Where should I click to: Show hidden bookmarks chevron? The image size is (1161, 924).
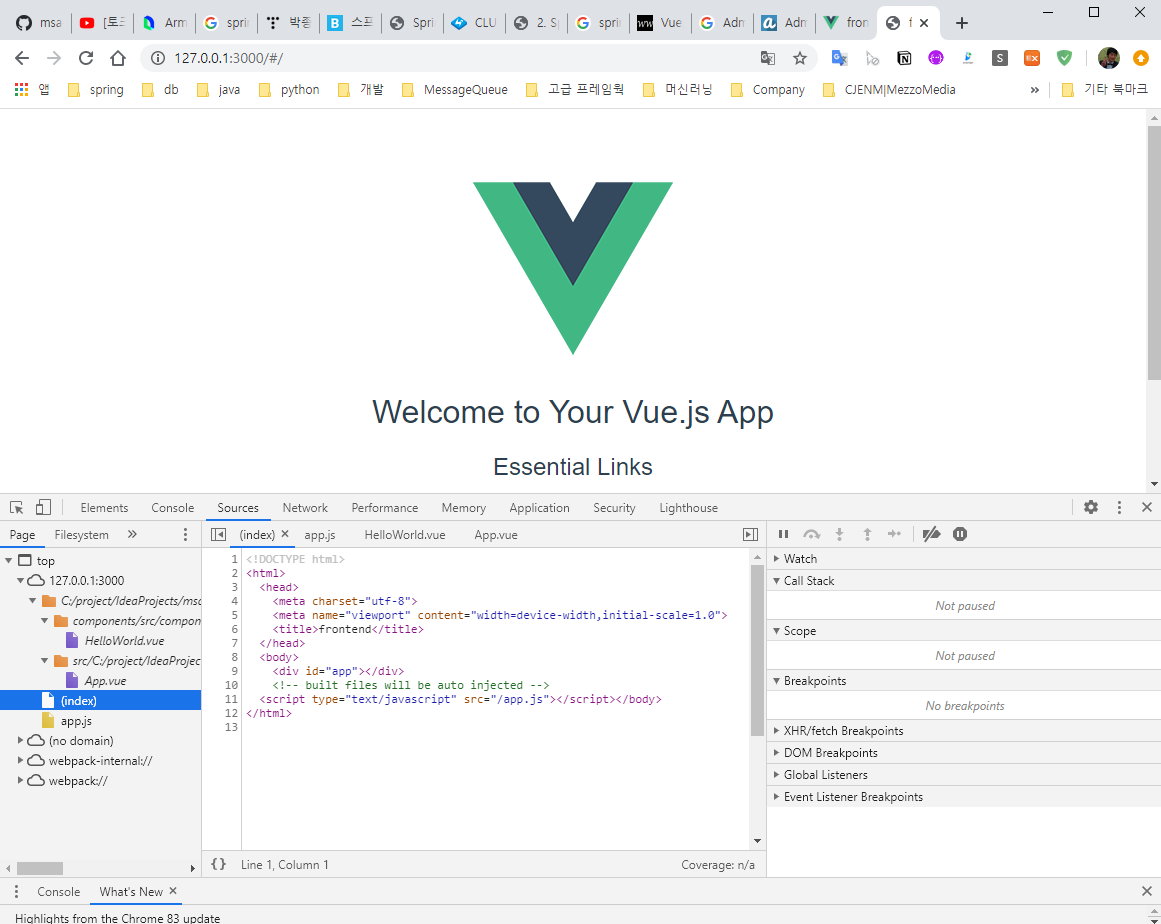point(1034,90)
